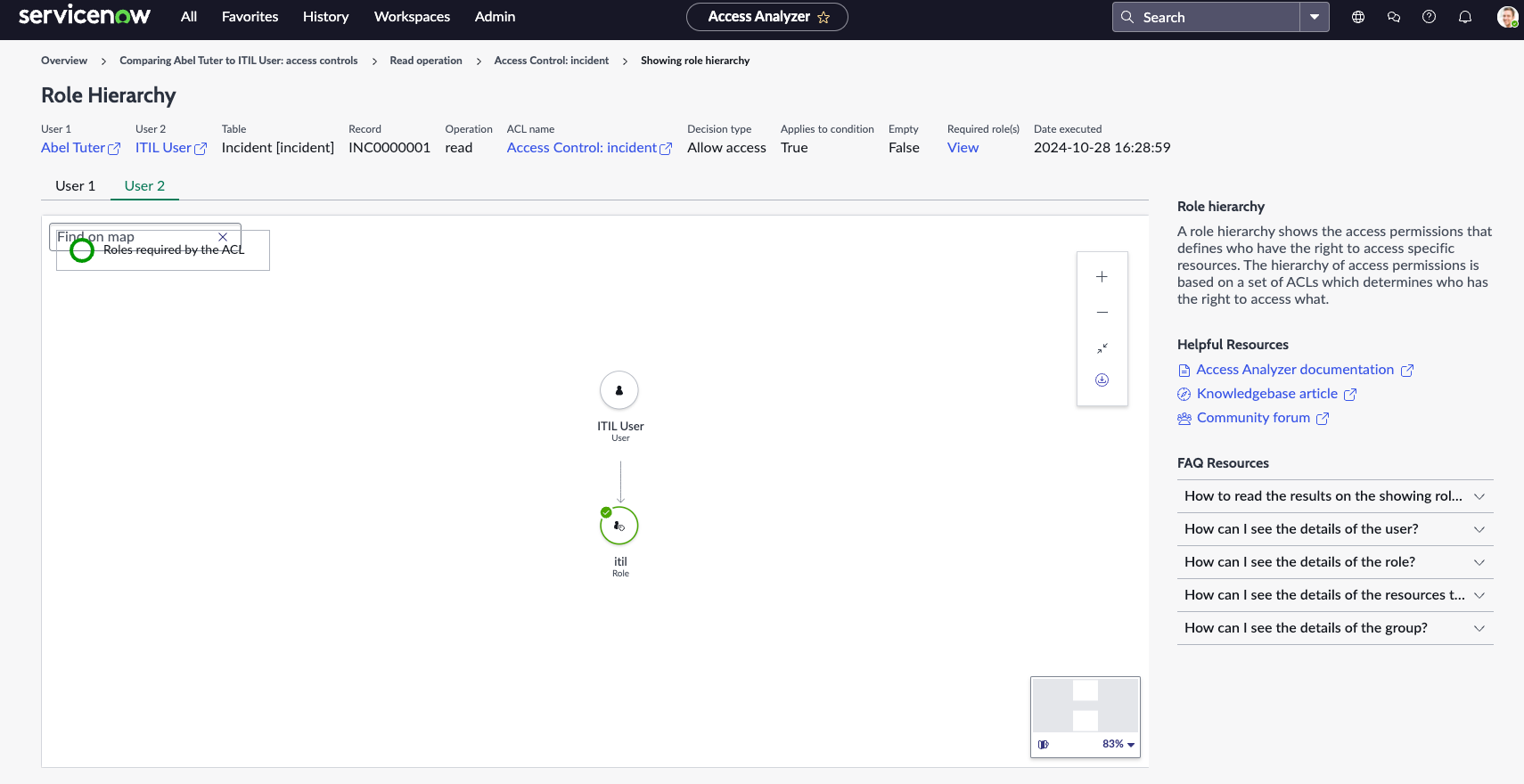Open the globe scope picker icon

1358,17
